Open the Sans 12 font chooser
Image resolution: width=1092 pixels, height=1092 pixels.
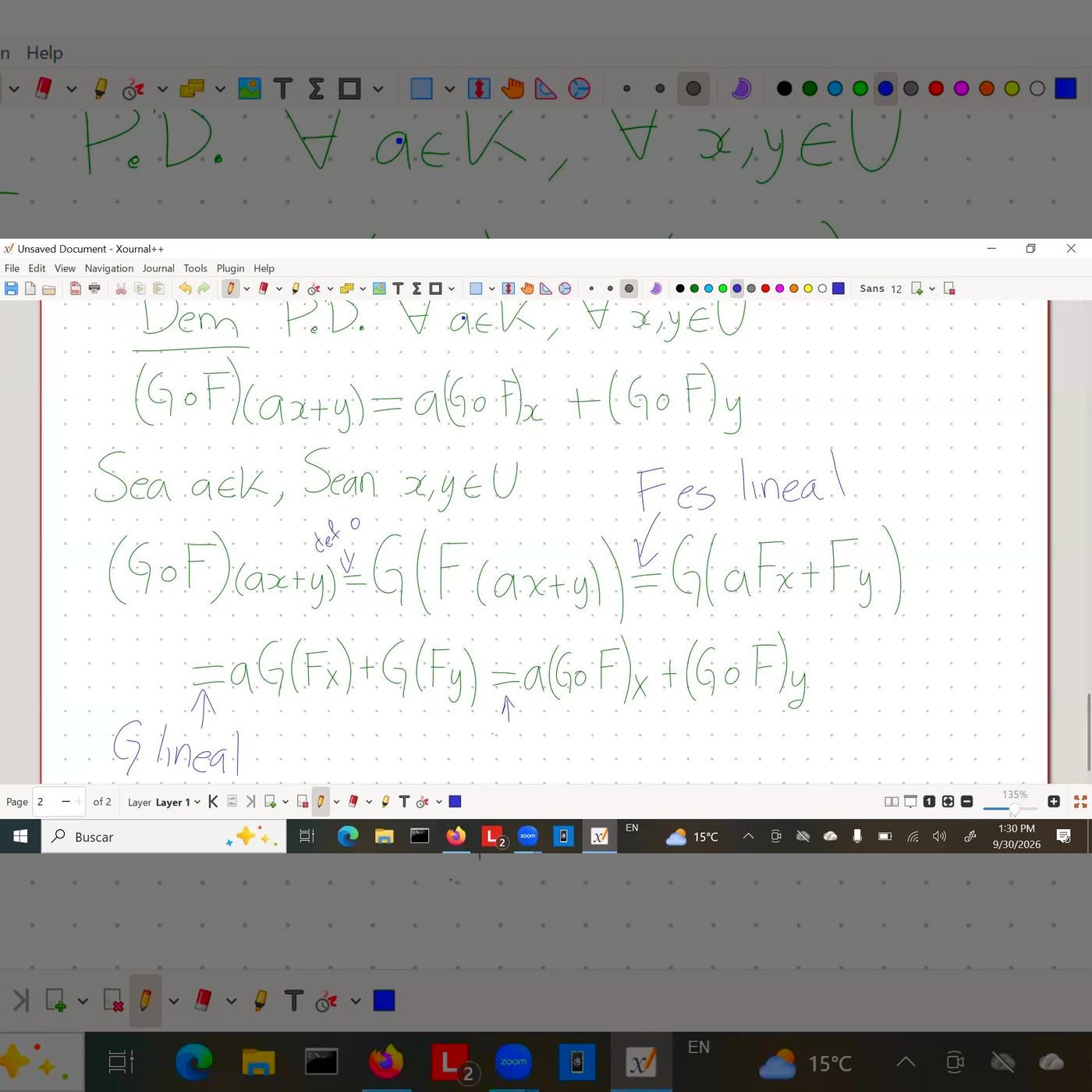click(x=881, y=289)
